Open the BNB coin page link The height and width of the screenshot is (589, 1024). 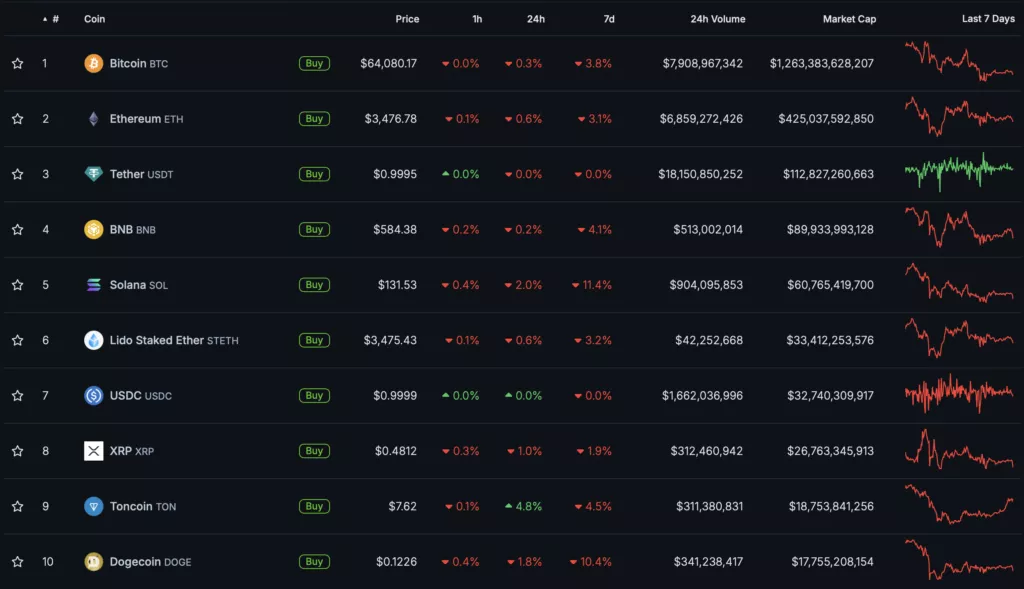point(133,229)
